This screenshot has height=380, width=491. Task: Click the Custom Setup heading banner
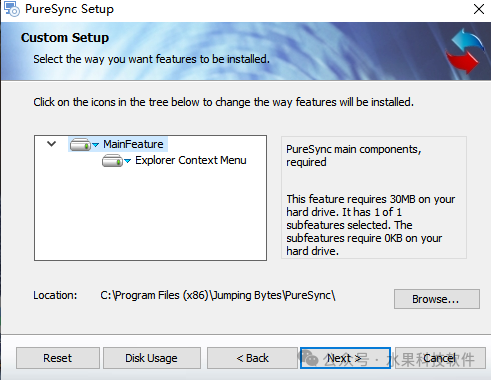coord(65,38)
